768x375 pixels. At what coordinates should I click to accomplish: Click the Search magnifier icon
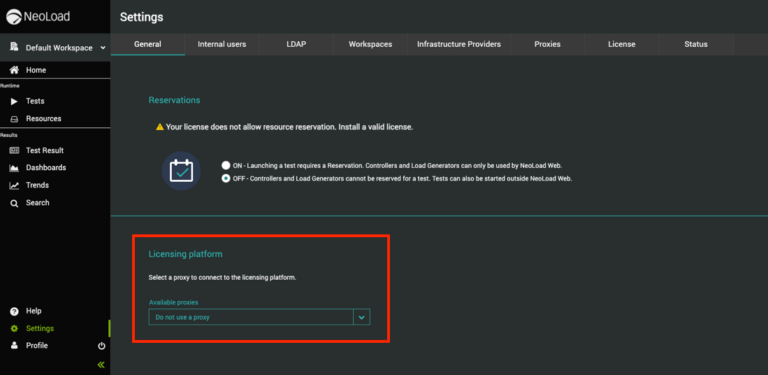tap(15, 203)
